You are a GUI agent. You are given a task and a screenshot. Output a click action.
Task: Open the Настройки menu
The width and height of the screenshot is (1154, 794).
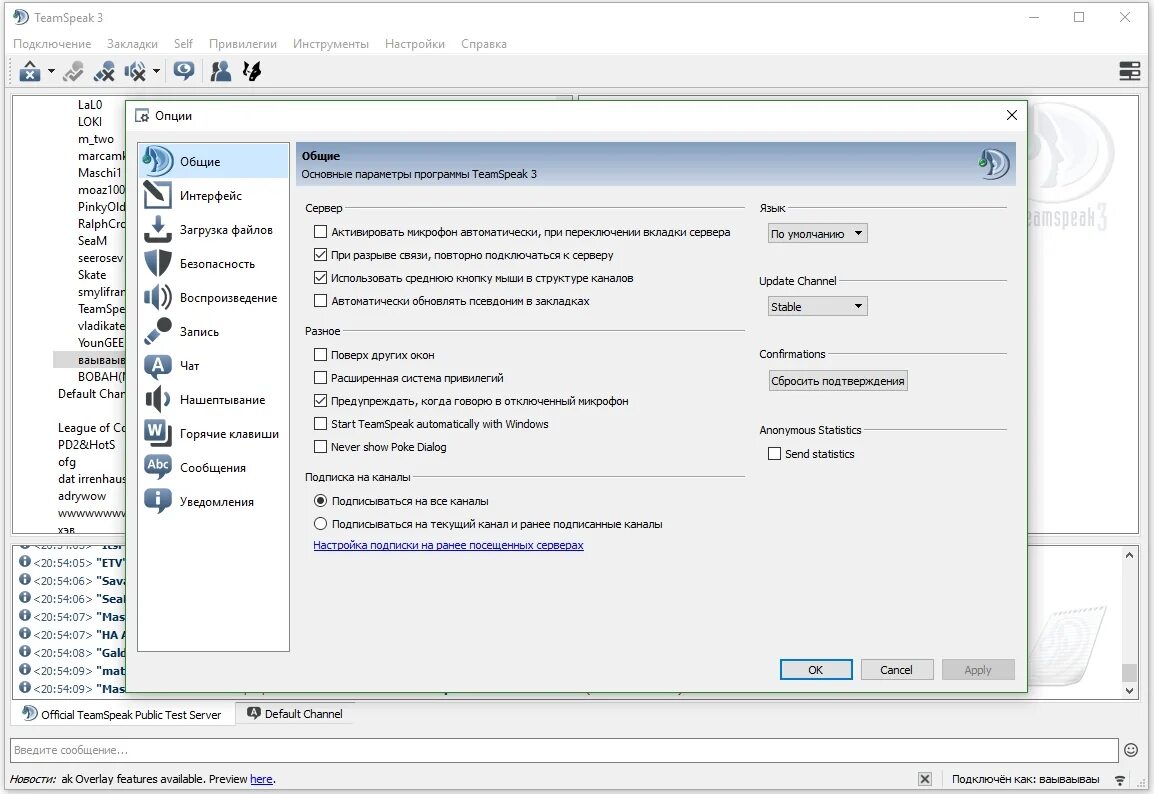click(x=415, y=44)
